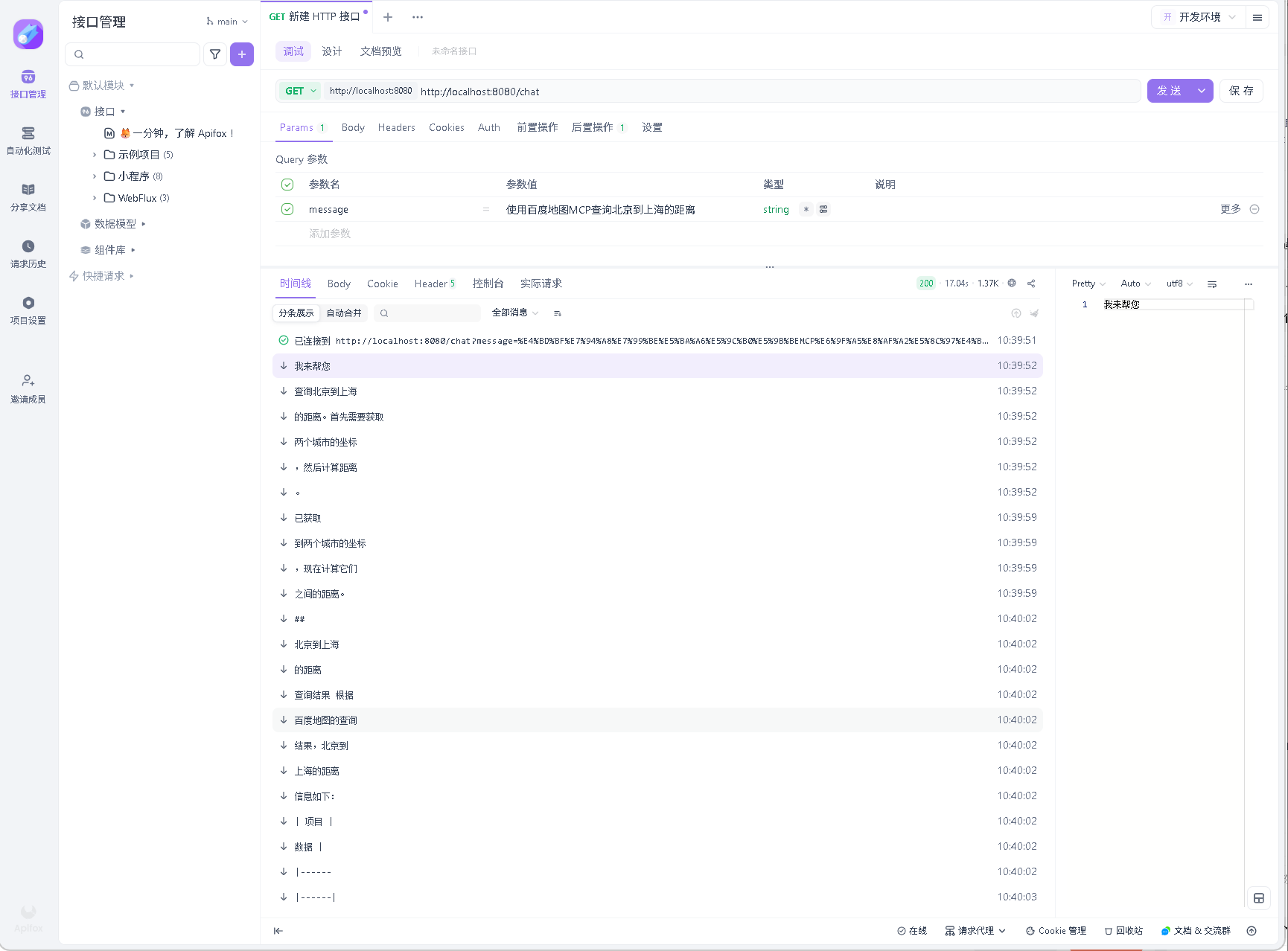
Task: Open the 全部消息 filter dropdown
Action: (x=515, y=313)
